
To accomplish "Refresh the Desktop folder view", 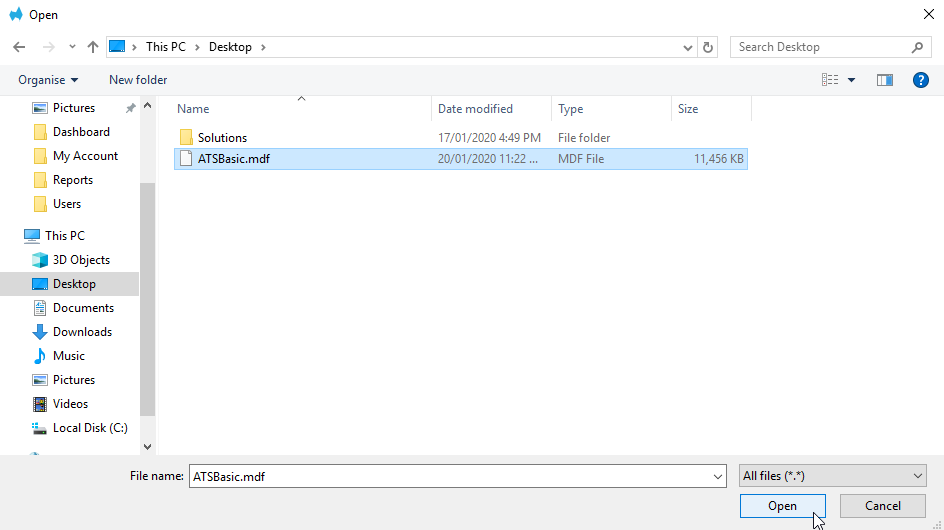I will tap(708, 48).
